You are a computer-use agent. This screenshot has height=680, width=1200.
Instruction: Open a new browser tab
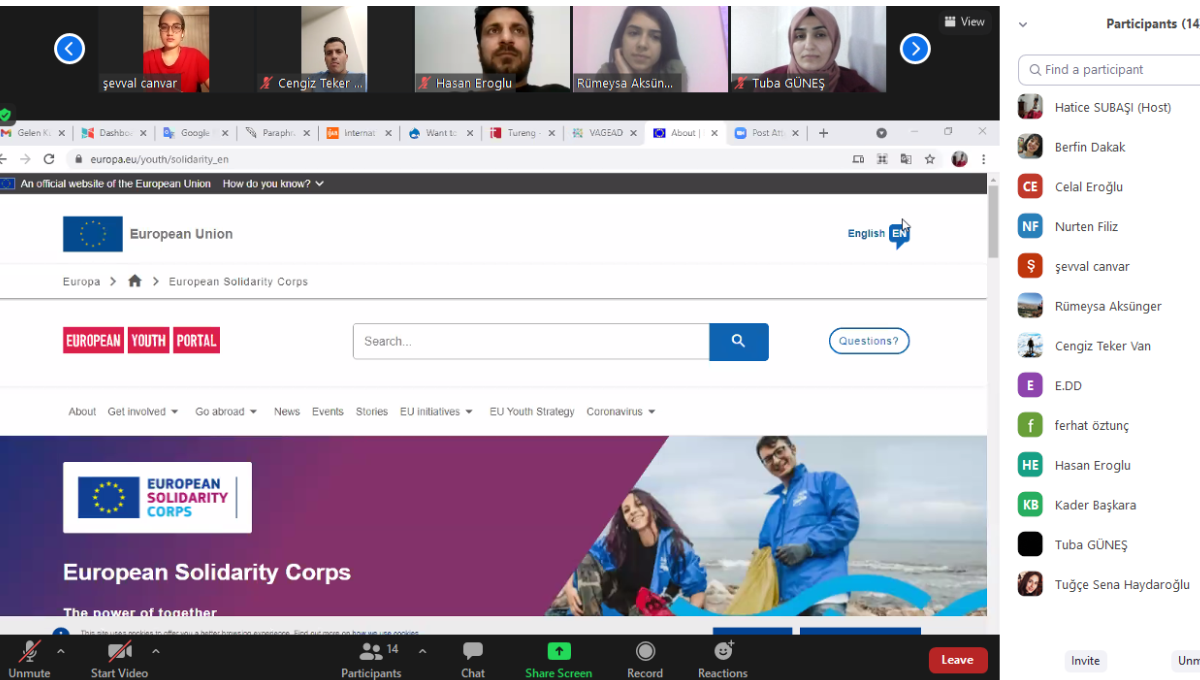click(823, 133)
